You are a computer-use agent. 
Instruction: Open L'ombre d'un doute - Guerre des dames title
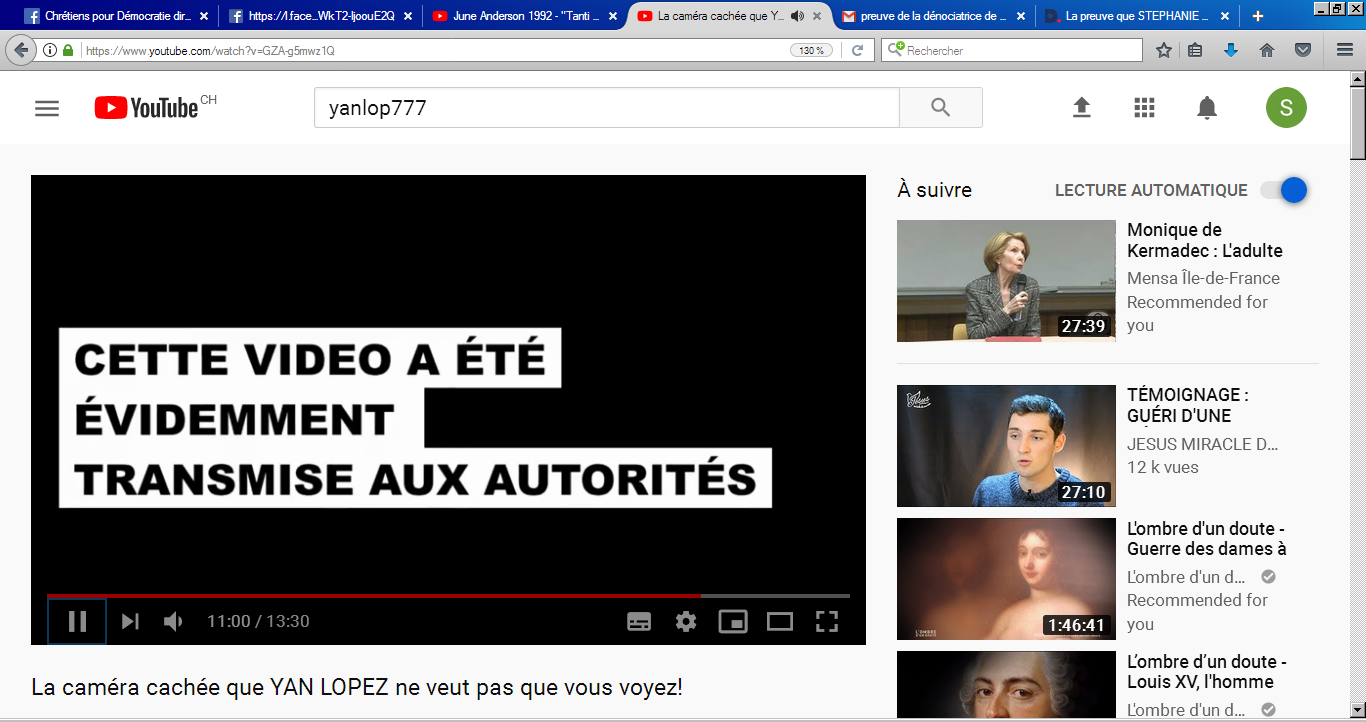tap(1207, 538)
